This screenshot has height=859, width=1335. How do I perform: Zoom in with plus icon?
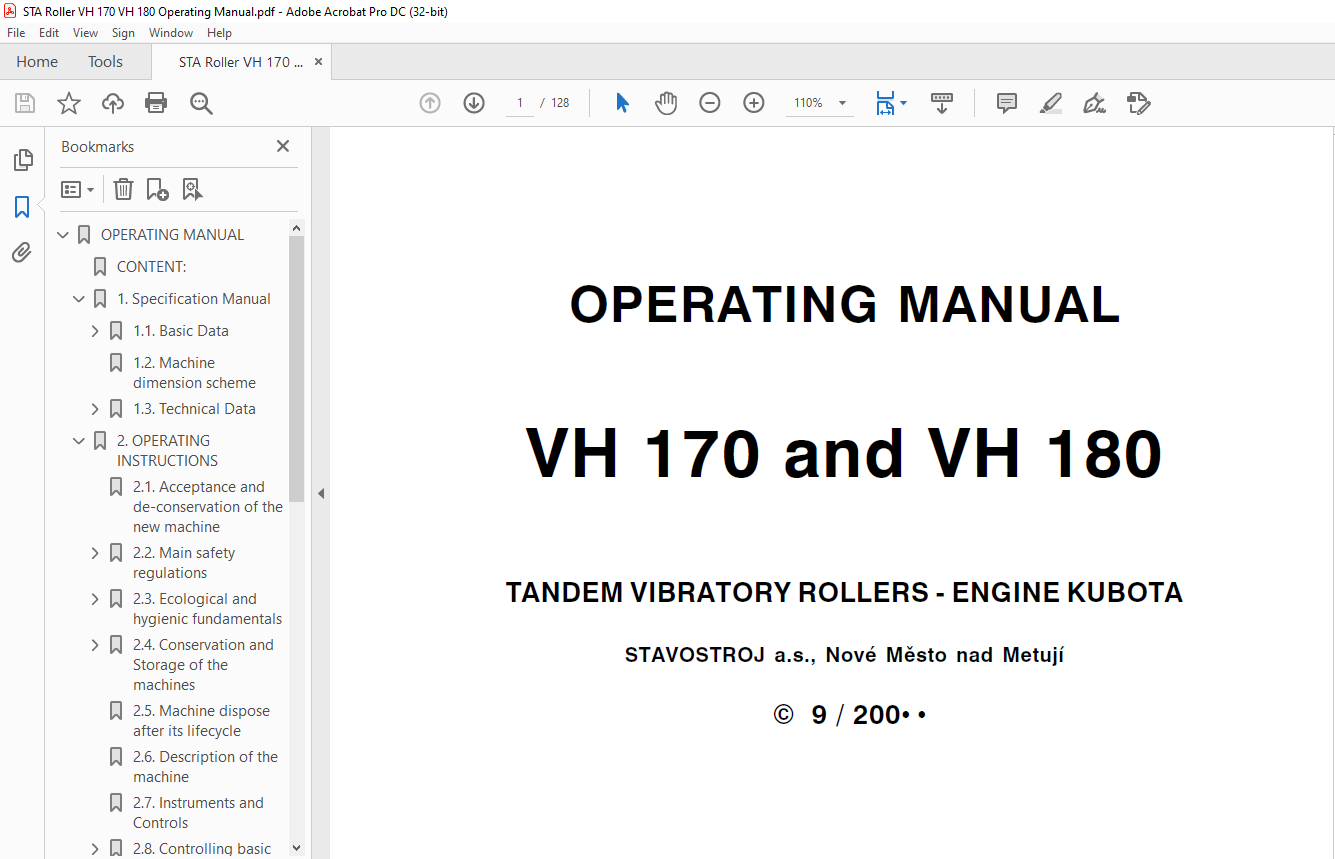754,103
